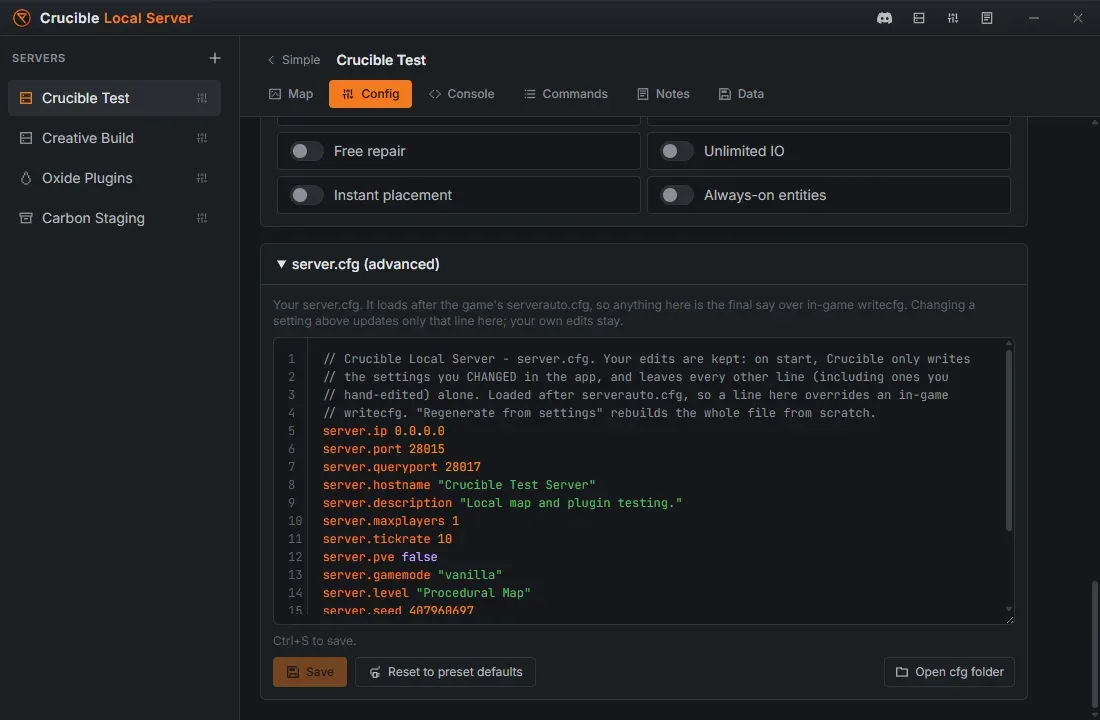
Task: Enable the Always-on entities toggle
Action: [x=677, y=196]
